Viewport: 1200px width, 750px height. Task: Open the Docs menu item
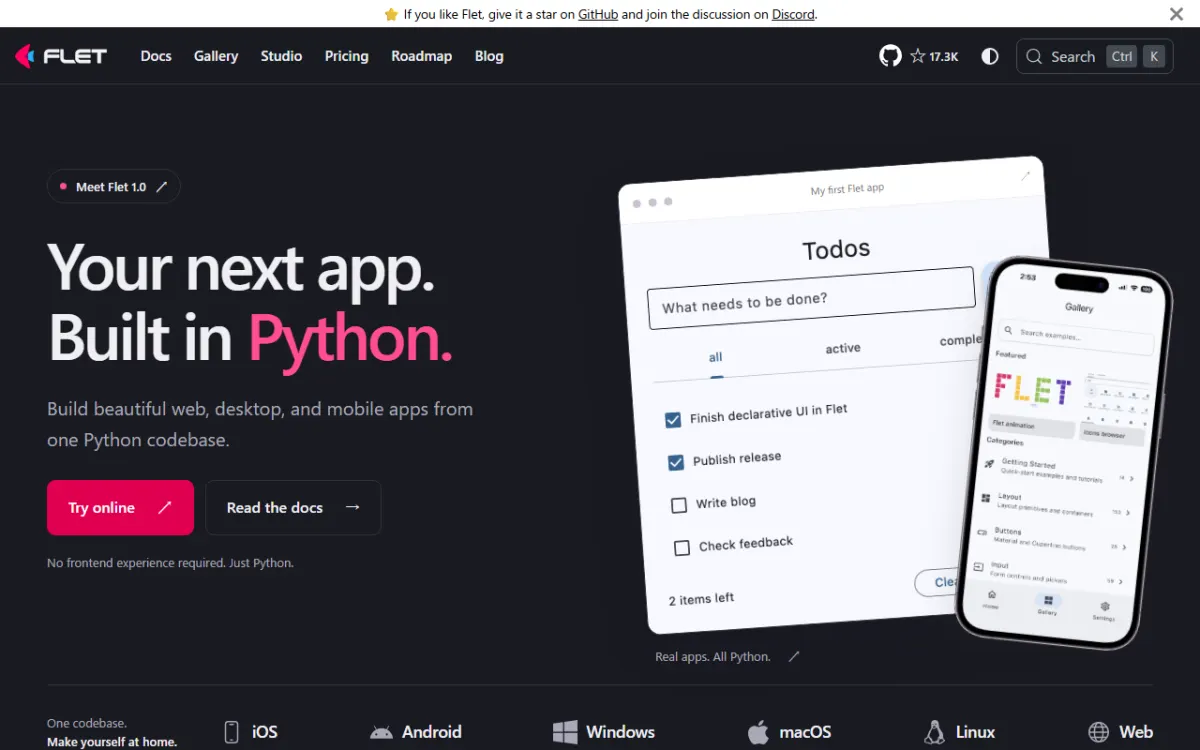[156, 56]
